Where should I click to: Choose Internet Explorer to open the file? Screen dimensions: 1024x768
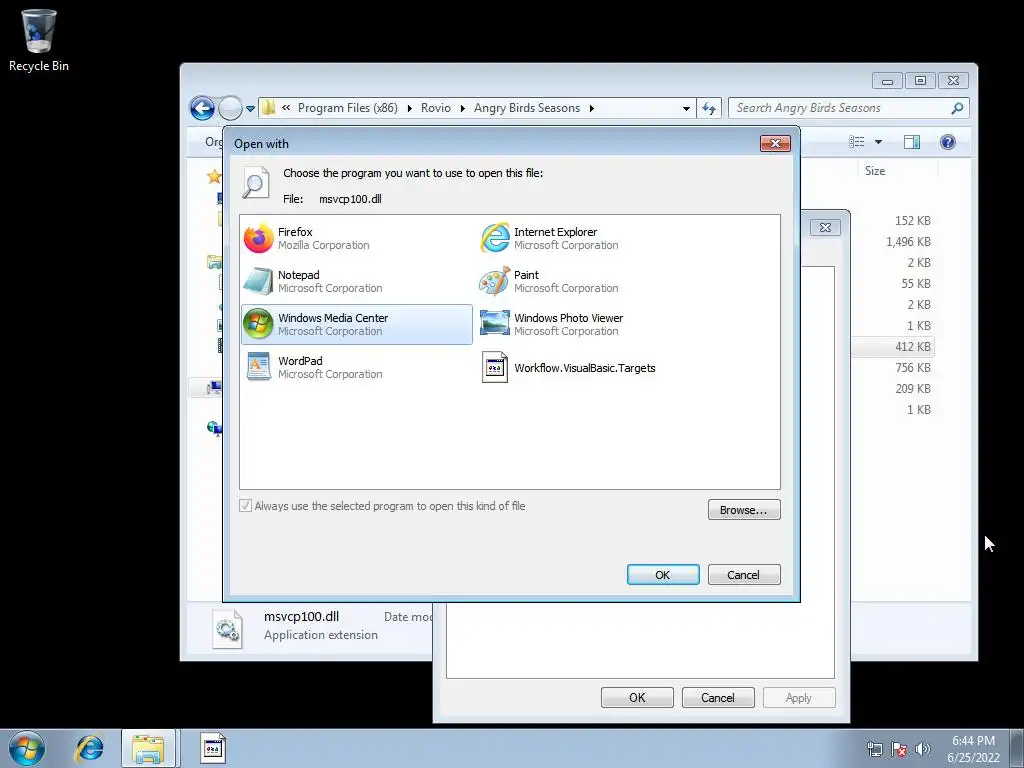[592, 238]
